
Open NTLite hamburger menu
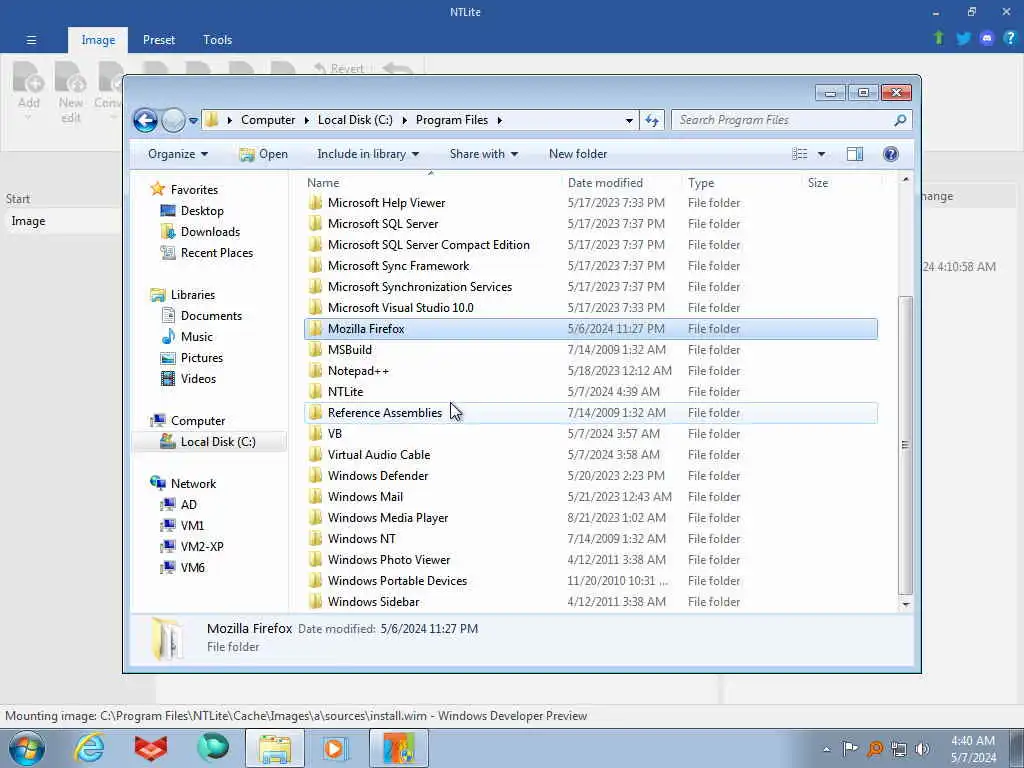31,40
